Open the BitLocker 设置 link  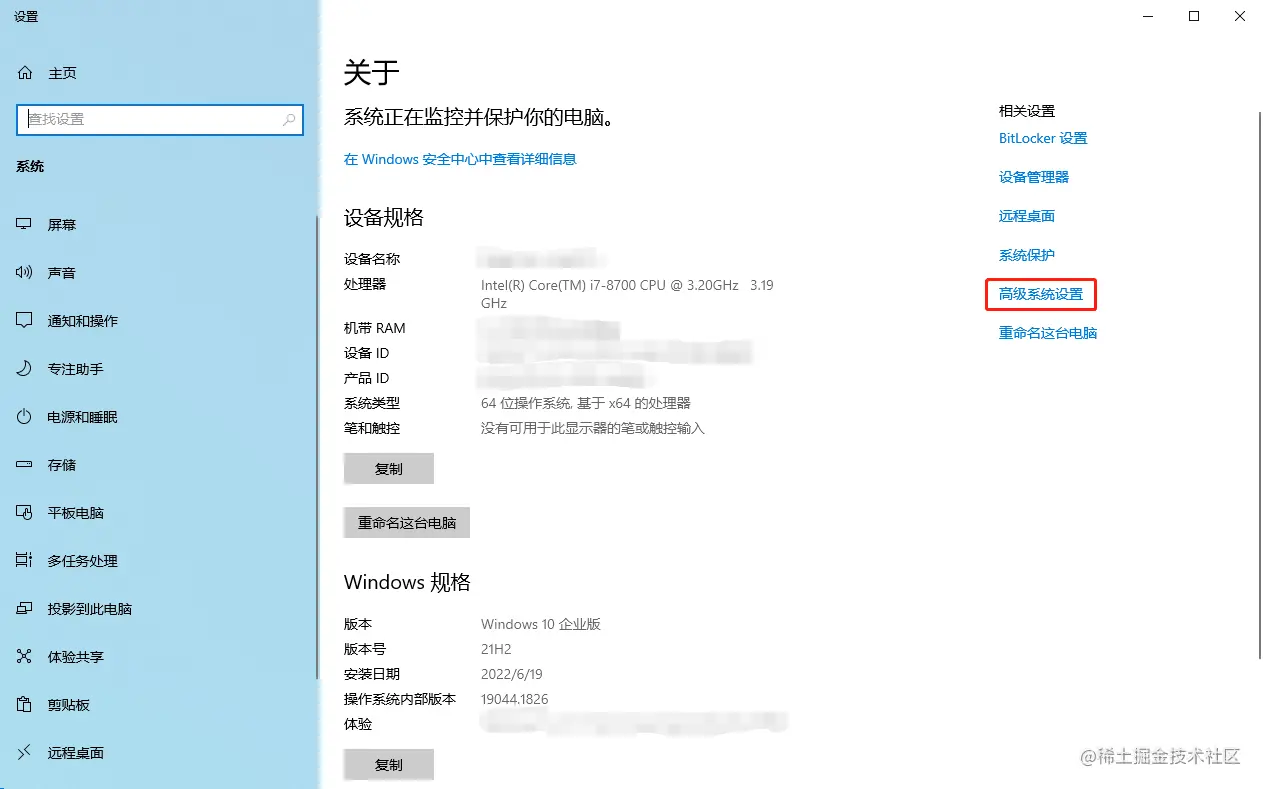1043,138
